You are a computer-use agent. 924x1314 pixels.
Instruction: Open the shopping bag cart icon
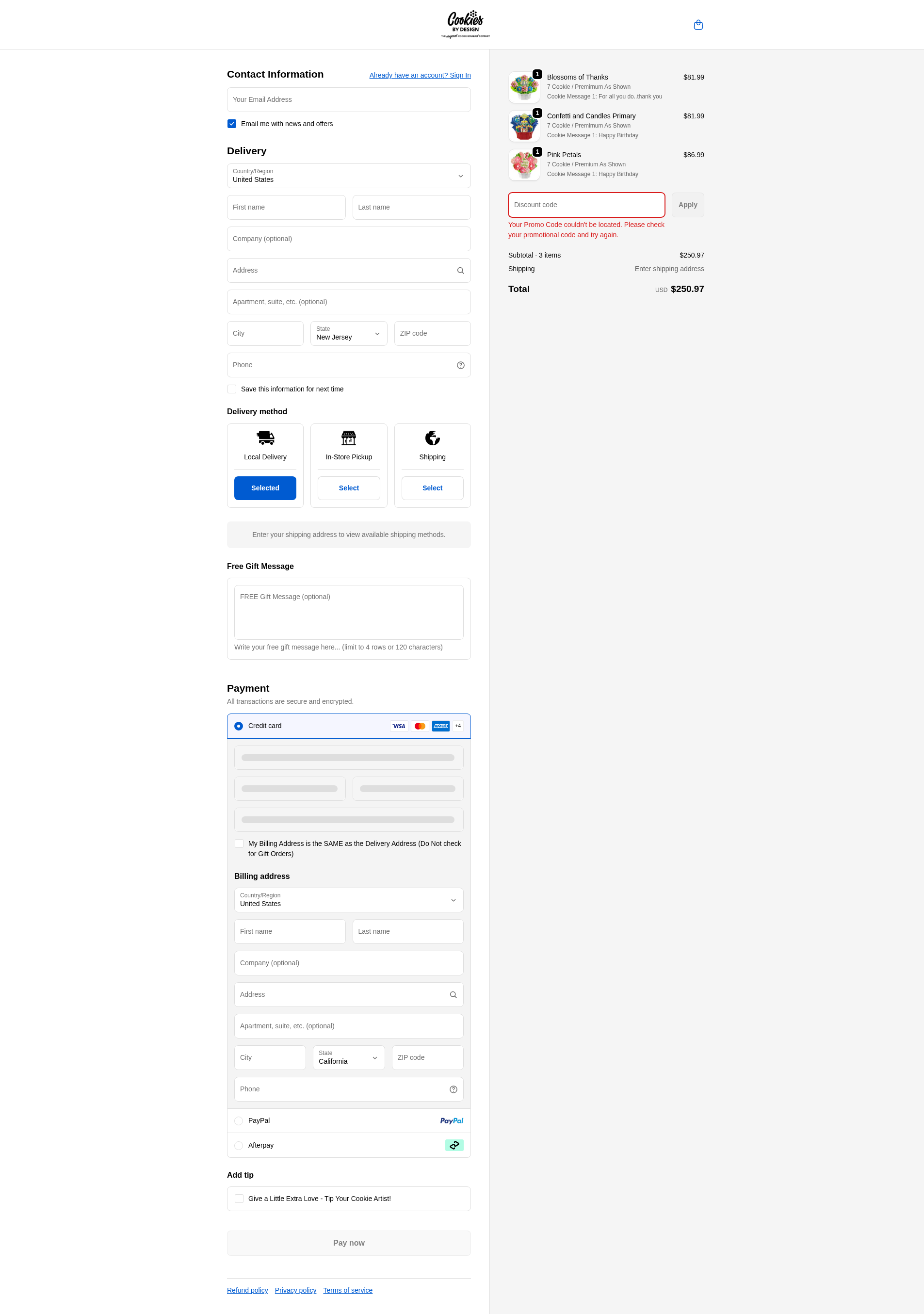(698, 25)
